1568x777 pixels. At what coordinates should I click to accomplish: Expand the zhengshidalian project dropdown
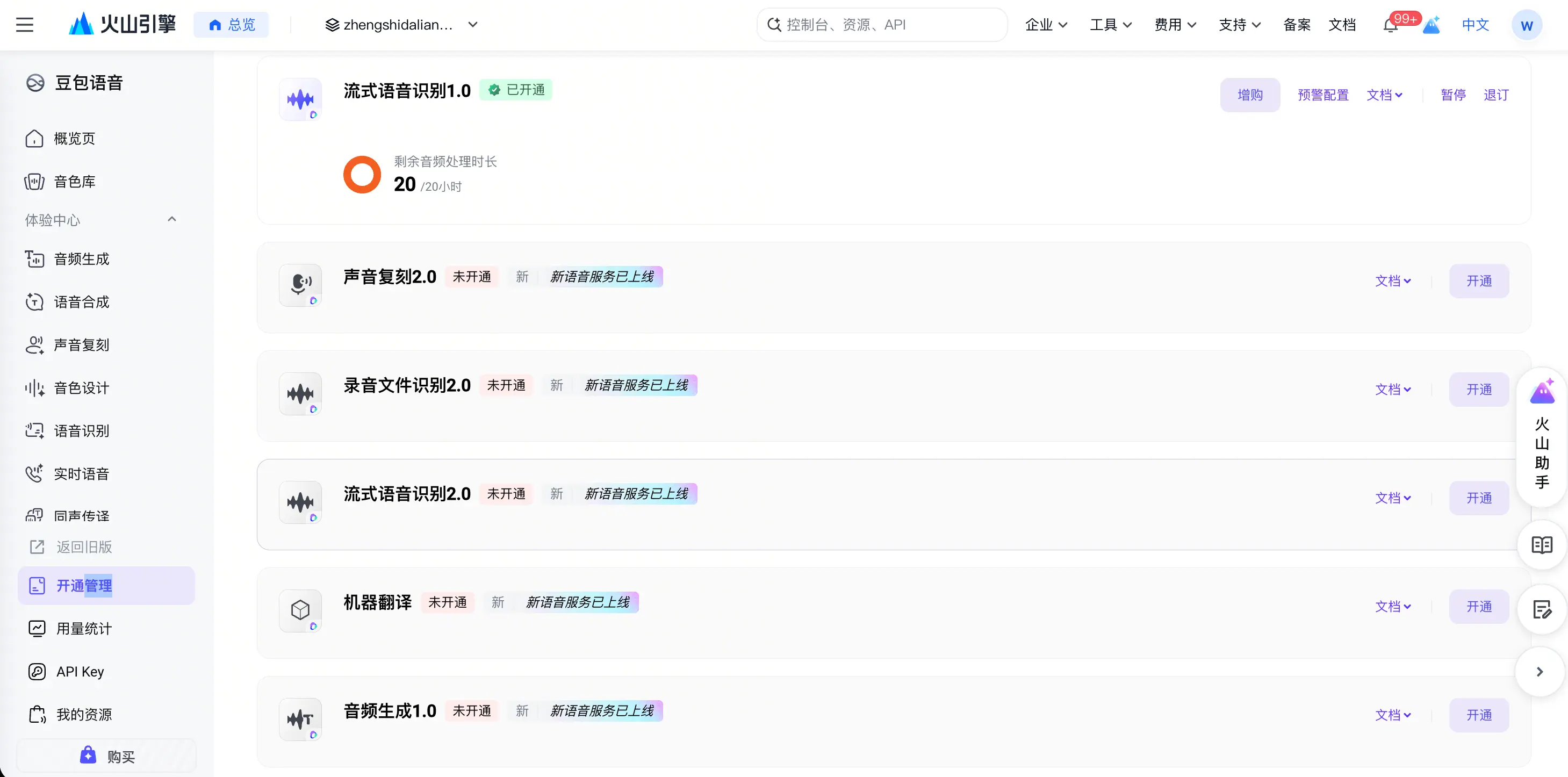click(x=473, y=25)
